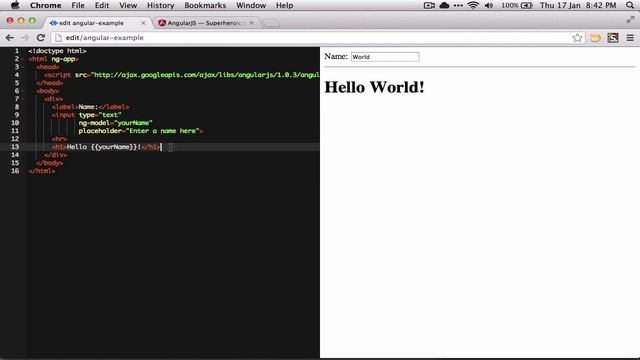Close the AngularJS Superheroic tab
The height and width of the screenshot is (360, 640).
(x=252, y=23)
